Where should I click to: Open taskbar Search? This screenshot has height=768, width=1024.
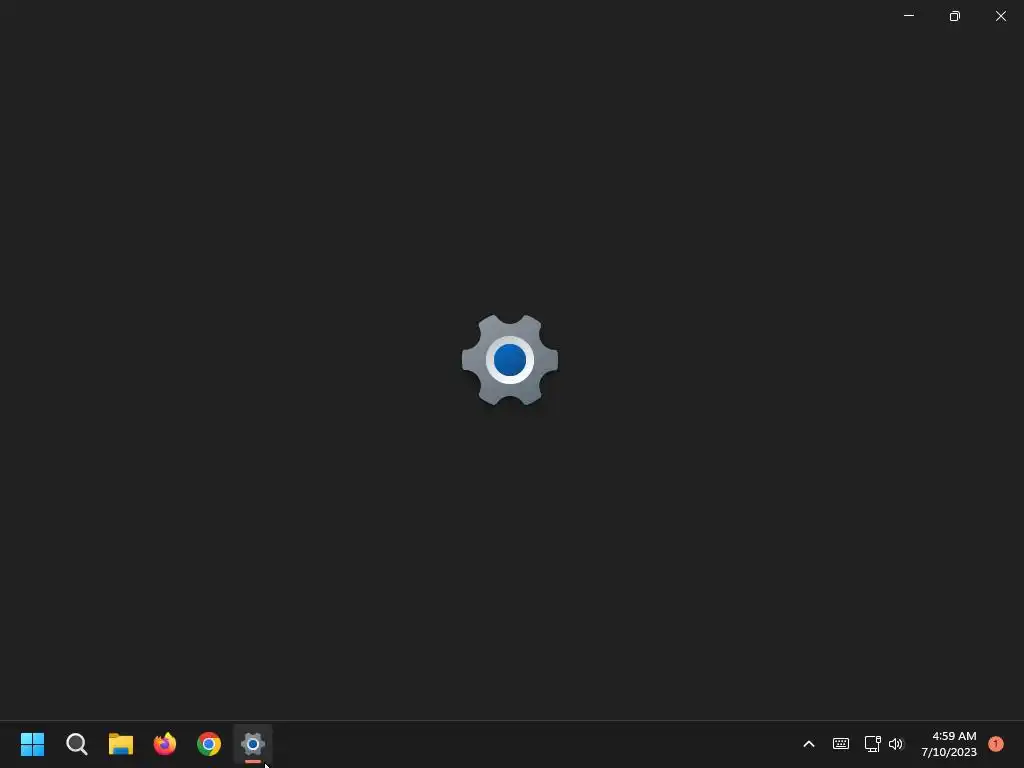tap(76, 744)
